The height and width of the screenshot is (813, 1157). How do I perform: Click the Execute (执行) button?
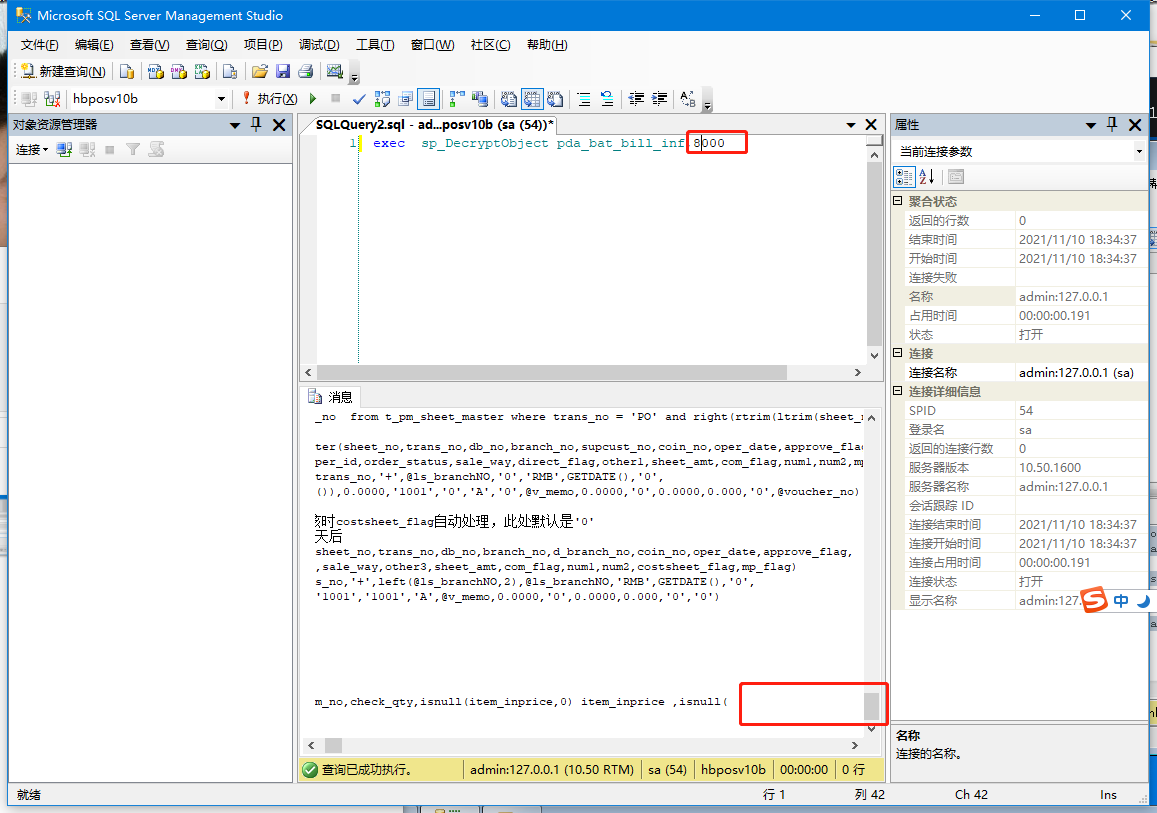click(x=268, y=99)
